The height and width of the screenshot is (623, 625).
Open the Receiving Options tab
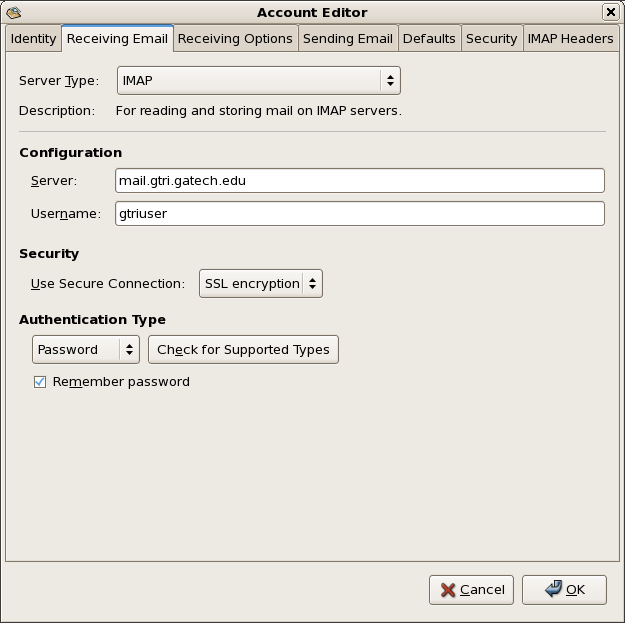tap(235, 39)
